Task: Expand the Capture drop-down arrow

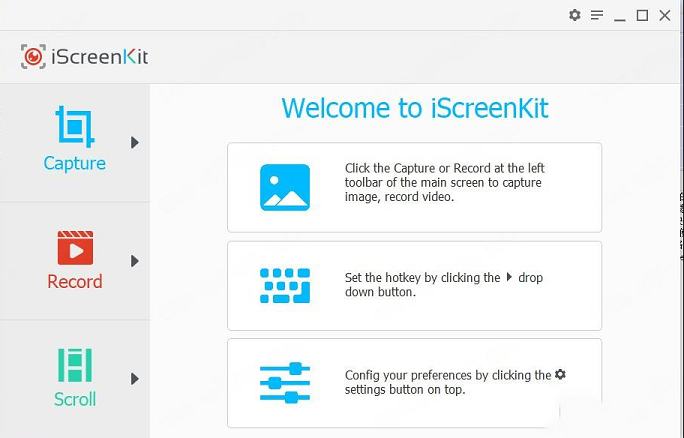Action: (x=135, y=143)
